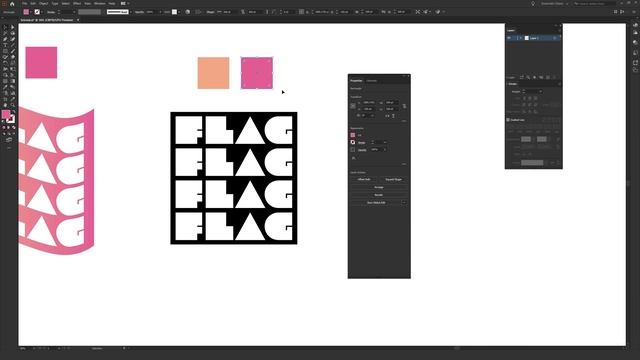Expand the Layer 1 disclosure arrow
This screenshot has height=360, width=640.
[x=521, y=38]
